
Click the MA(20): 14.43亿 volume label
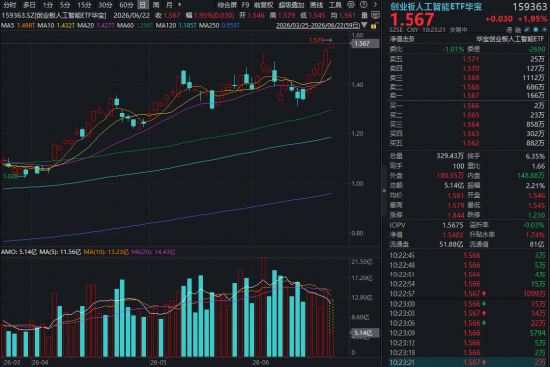click(153, 252)
